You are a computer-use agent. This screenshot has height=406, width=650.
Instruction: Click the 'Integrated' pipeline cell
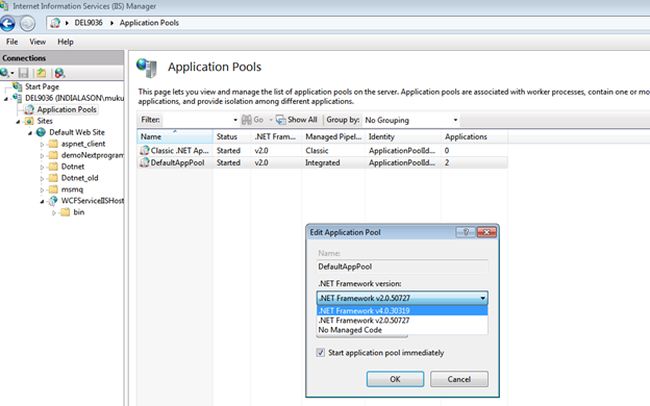323,163
